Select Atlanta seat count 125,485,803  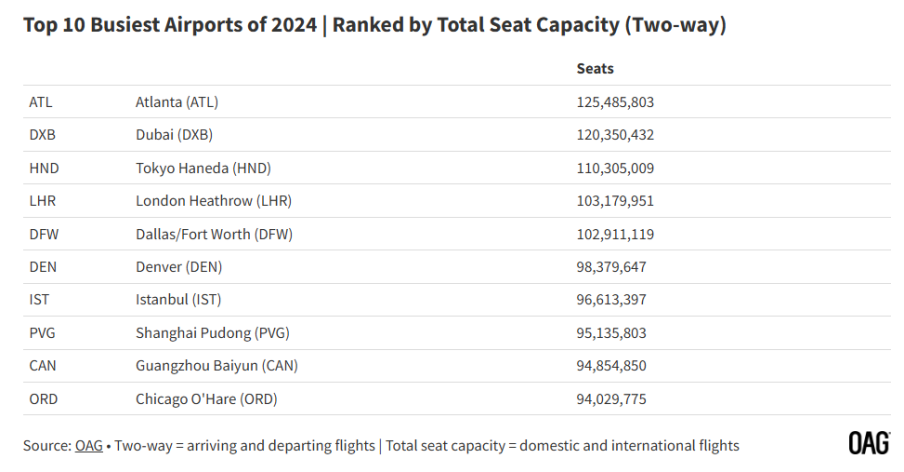point(615,102)
